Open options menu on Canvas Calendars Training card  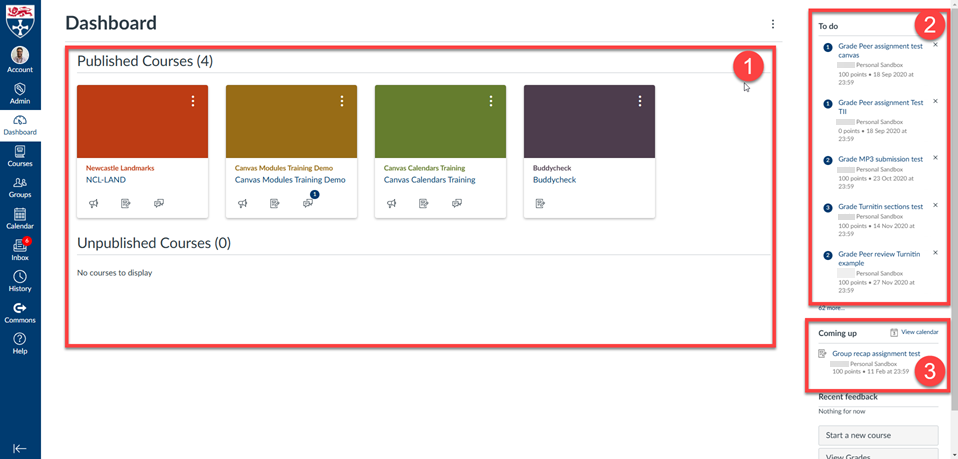[x=491, y=101]
